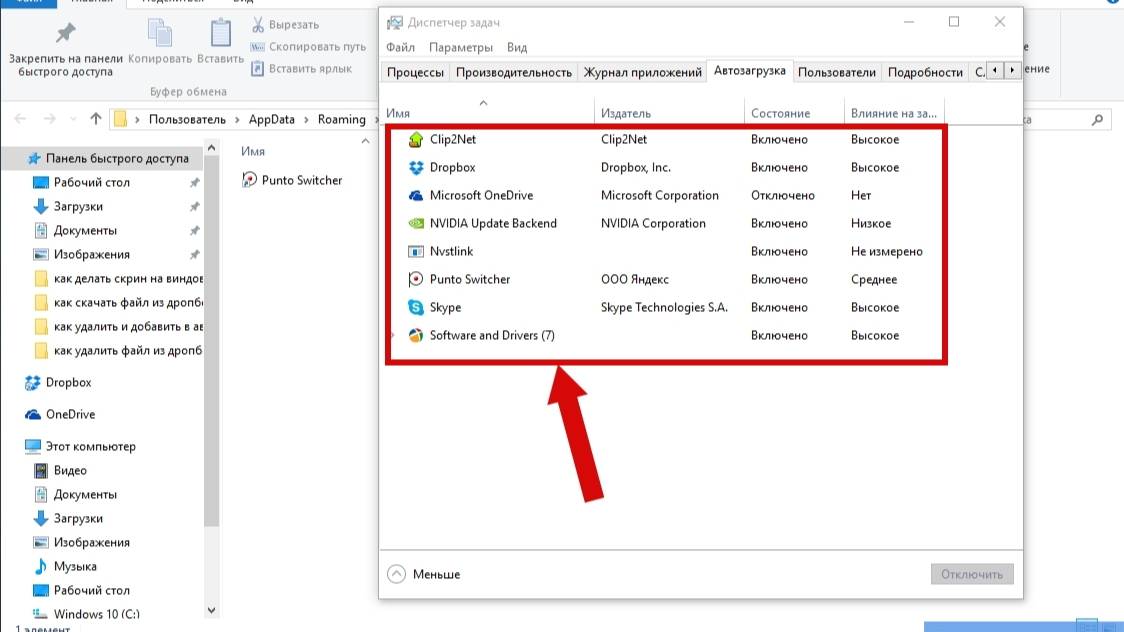Collapse Task Manager with Меньше chevron

(396, 574)
